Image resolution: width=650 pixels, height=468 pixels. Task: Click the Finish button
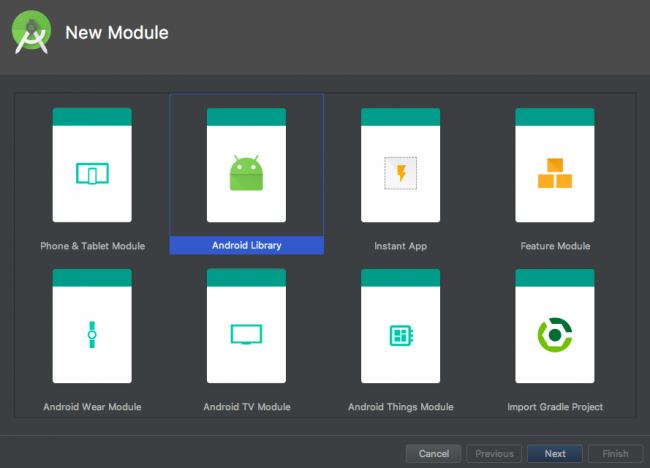tap(615, 453)
